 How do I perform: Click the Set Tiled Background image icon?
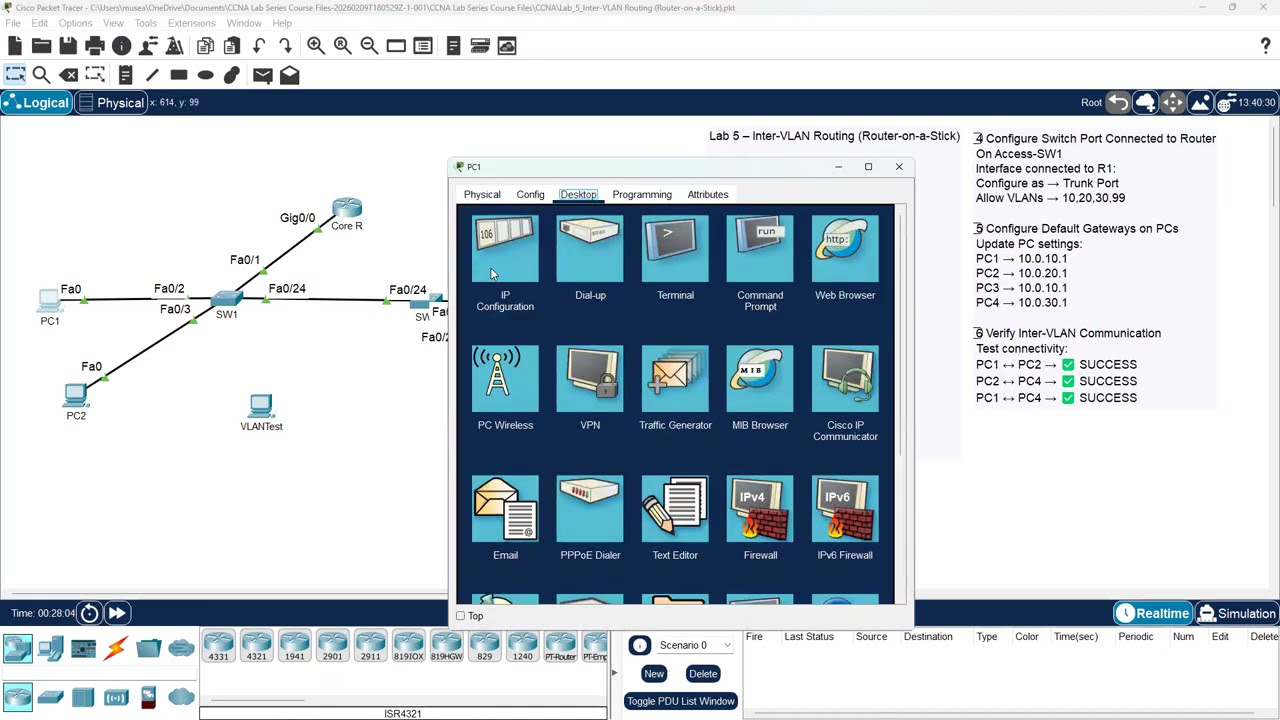pyautogui.click(x=1199, y=102)
